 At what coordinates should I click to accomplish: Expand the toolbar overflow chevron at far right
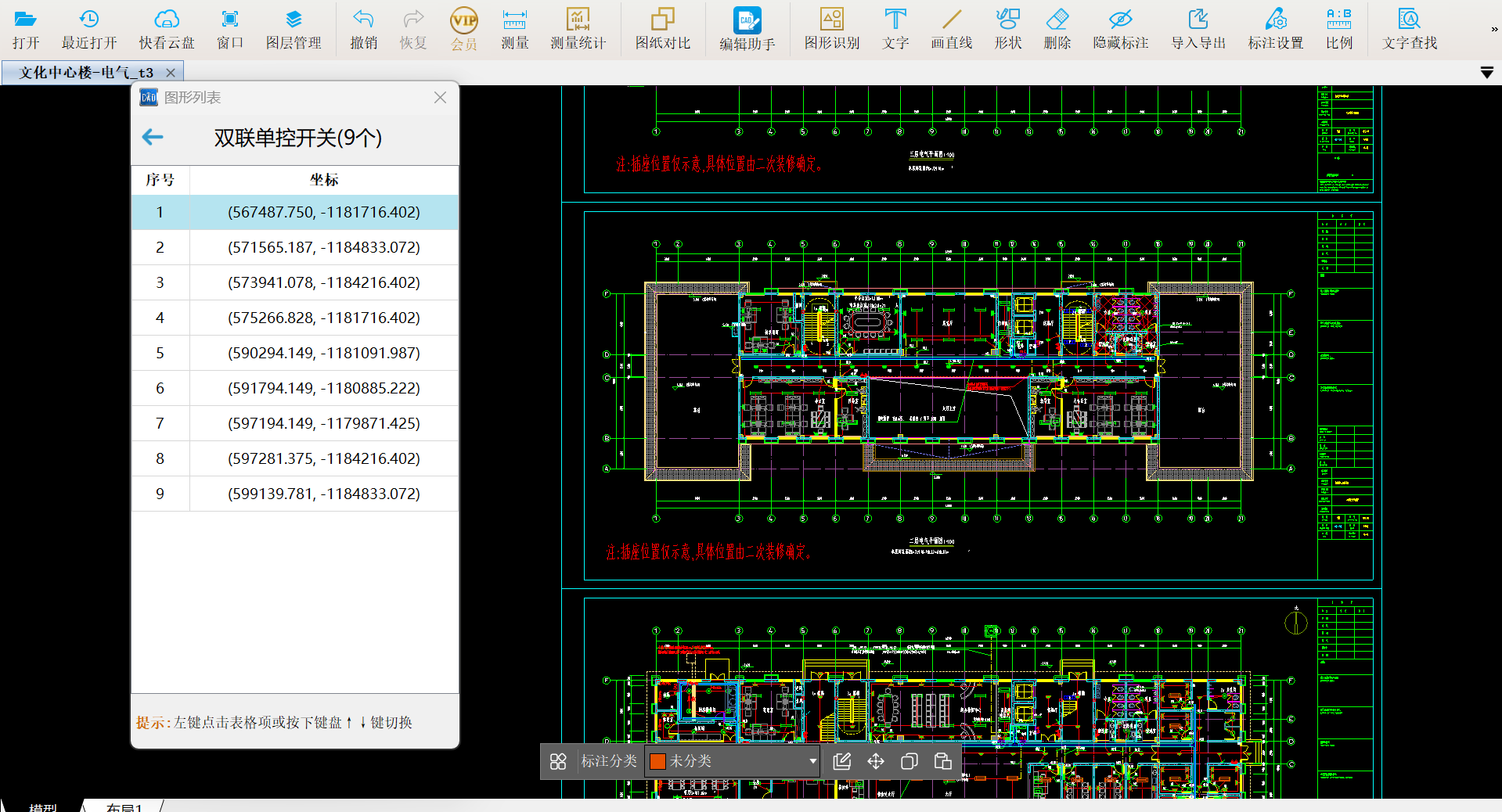pyautogui.click(x=1493, y=29)
